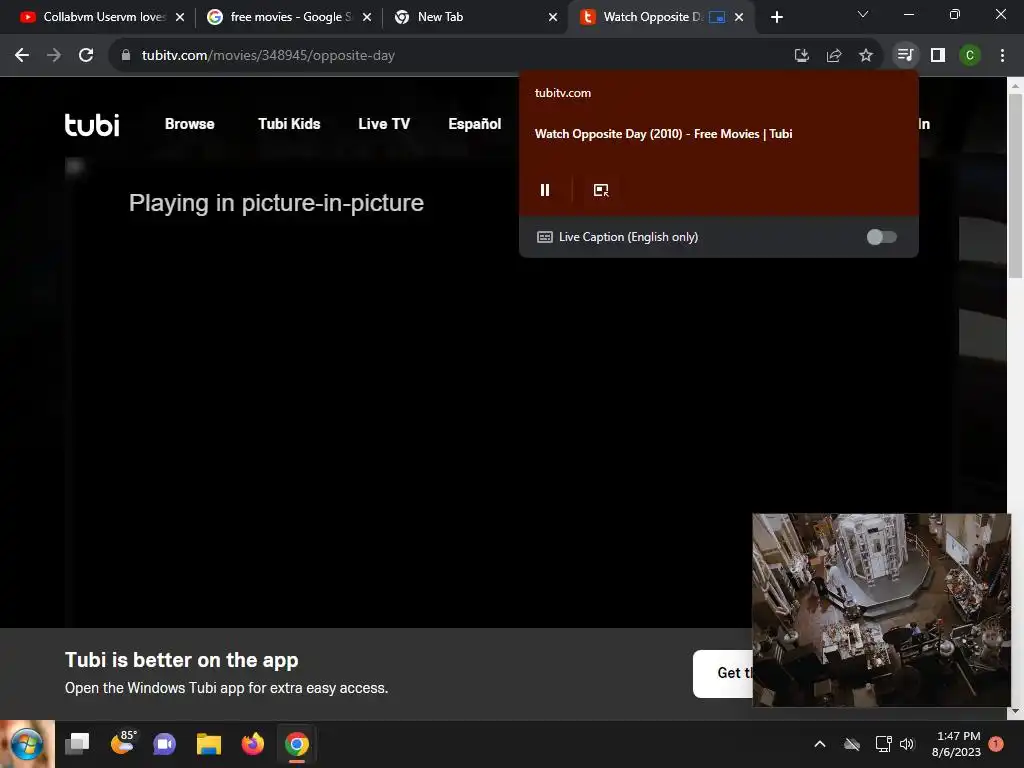Click the Tubi logo
Image resolution: width=1024 pixels, height=768 pixels.
click(x=92, y=124)
